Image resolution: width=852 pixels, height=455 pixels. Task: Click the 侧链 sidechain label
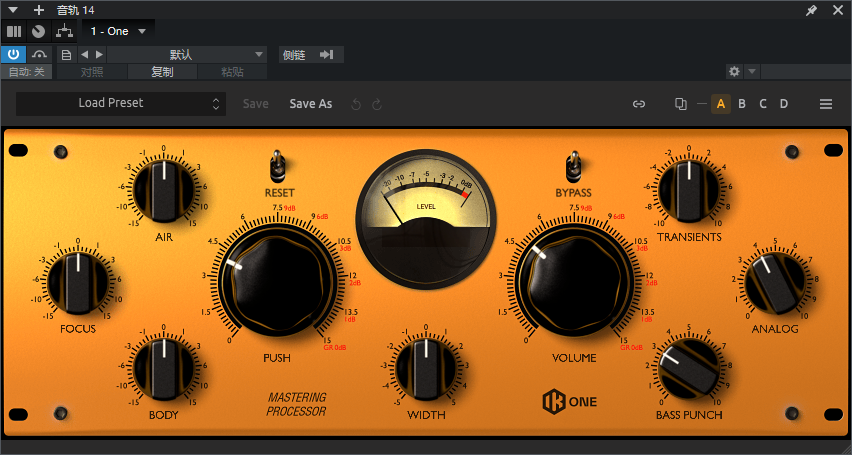pos(295,55)
